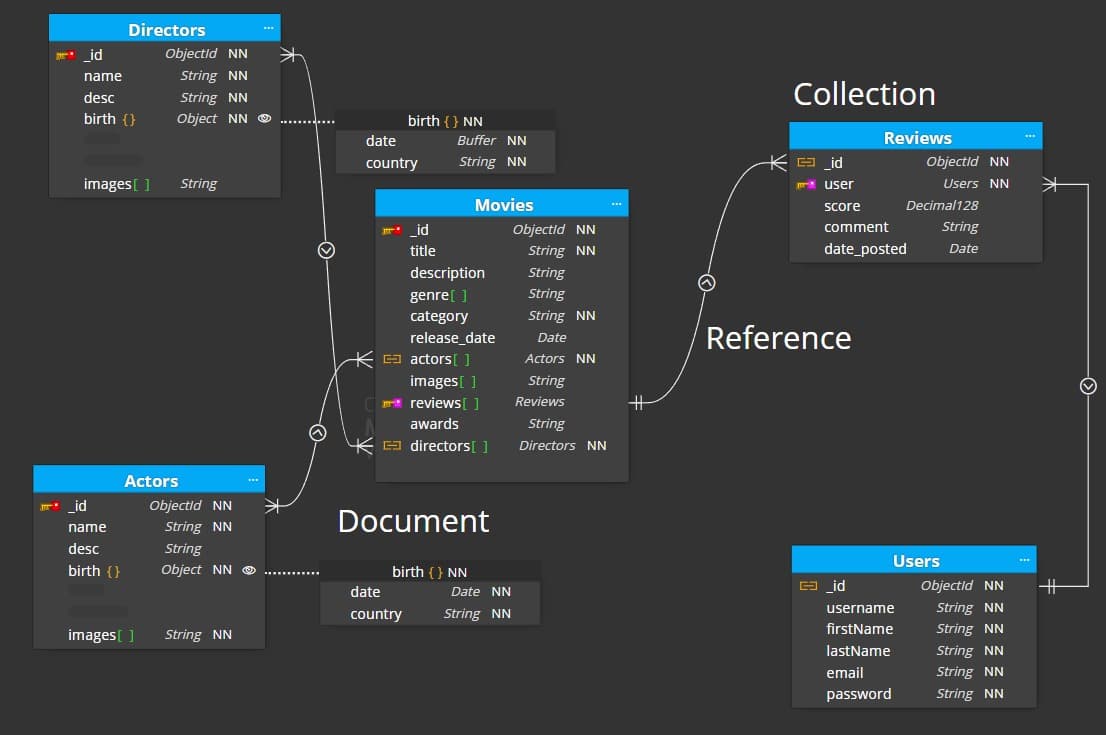This screenshot has width=1106, height=735.
Task: Select the release_date field in Movies
Action: click(502, 338)
